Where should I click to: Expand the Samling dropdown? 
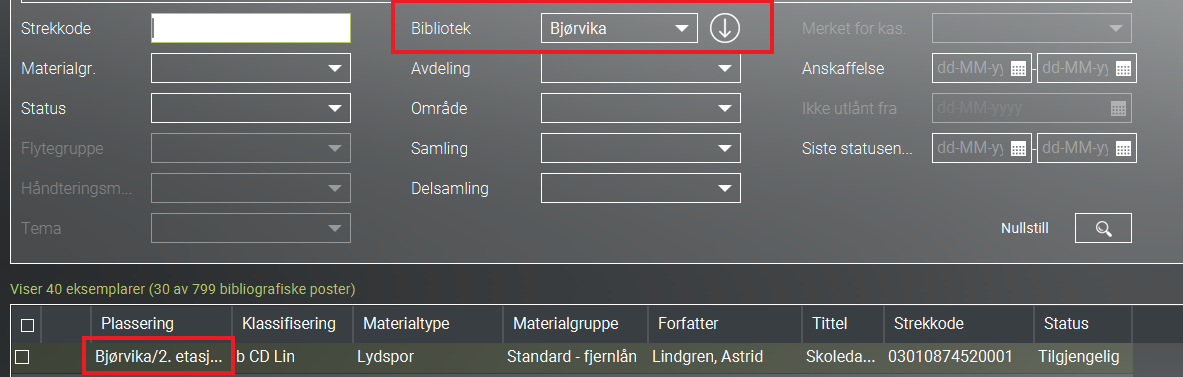pyautogui.click(x=641, y=149)
